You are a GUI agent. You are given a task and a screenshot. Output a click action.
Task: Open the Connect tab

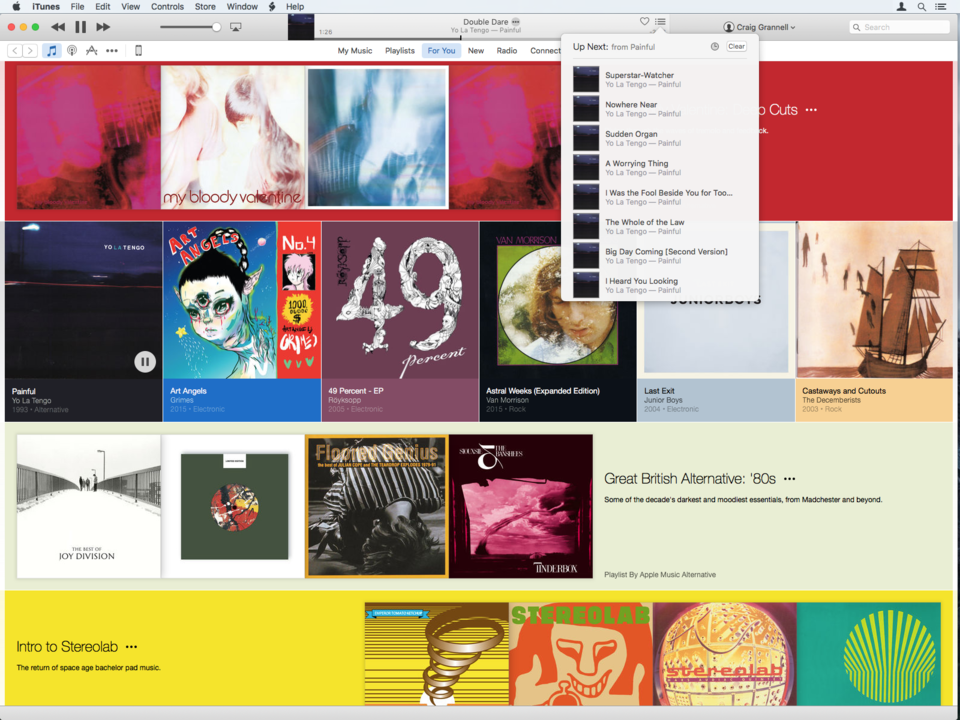(x=544, y=51)
